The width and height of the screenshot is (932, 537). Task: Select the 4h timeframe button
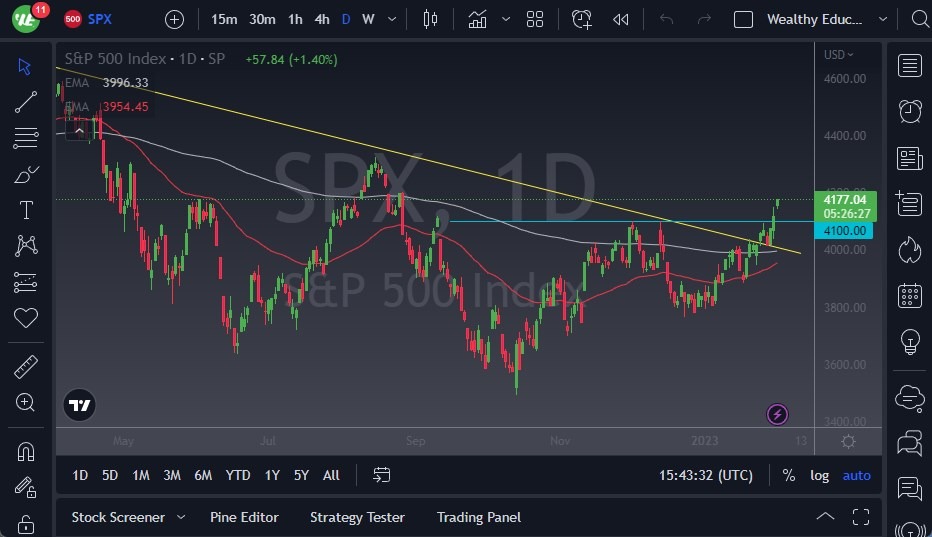pos(321,19)
